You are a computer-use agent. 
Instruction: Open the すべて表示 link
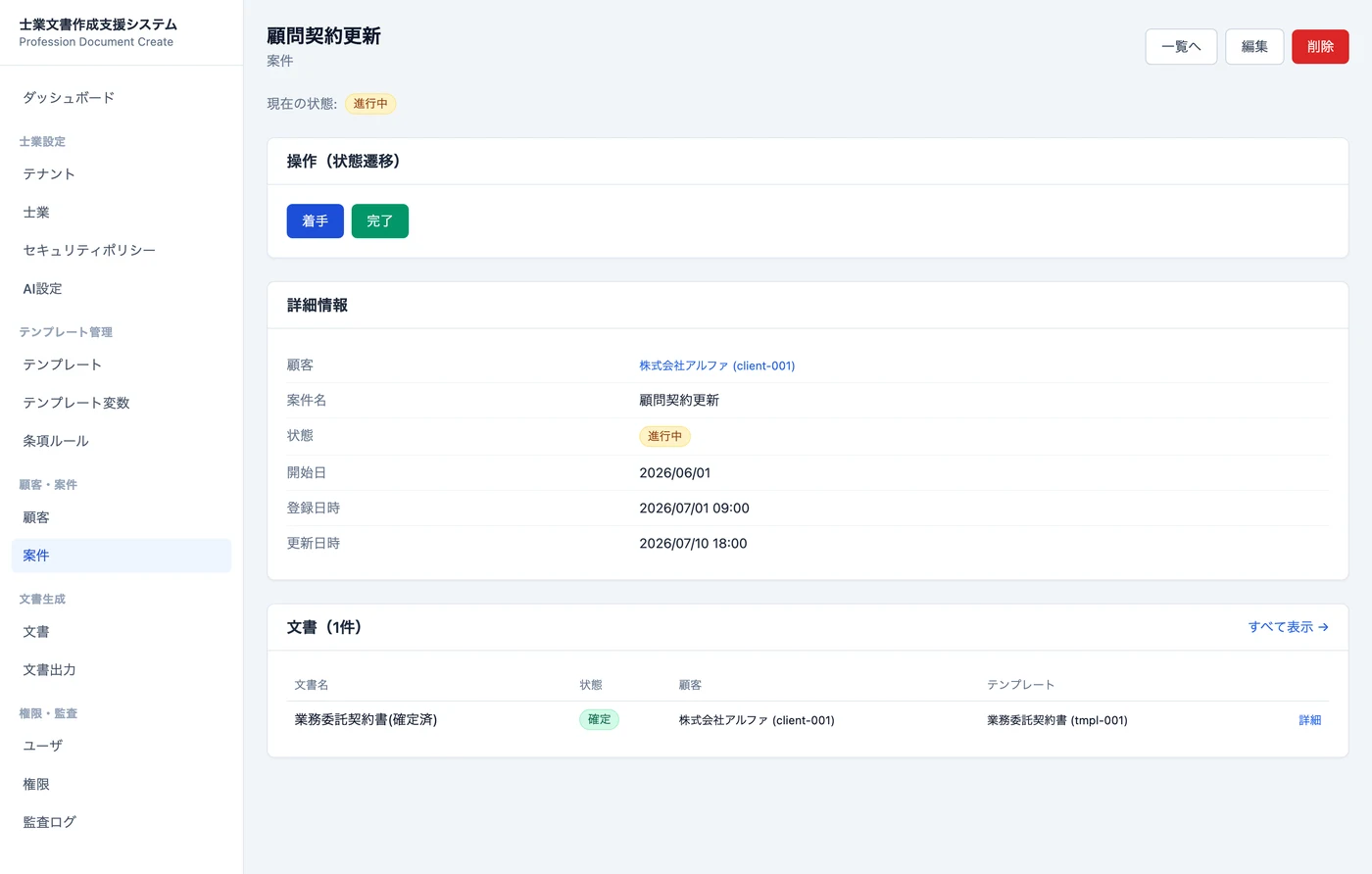coord(1288,627)
